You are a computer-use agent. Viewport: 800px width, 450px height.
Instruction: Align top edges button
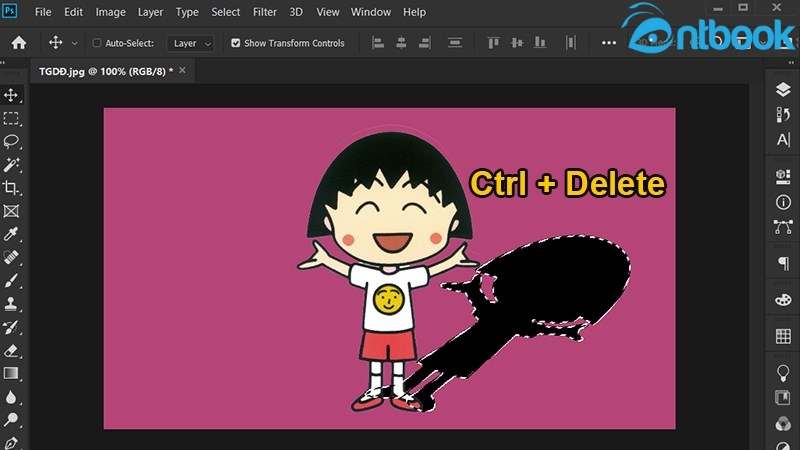click(x=493, y=43)
